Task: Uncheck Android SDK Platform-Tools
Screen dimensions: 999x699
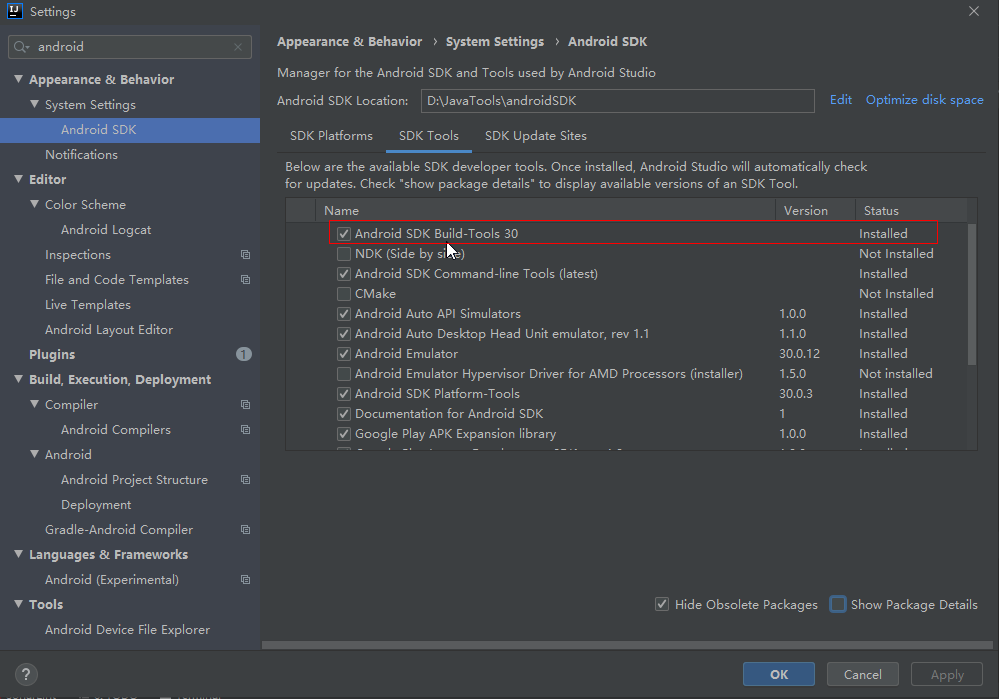Action: coord(343,394)
